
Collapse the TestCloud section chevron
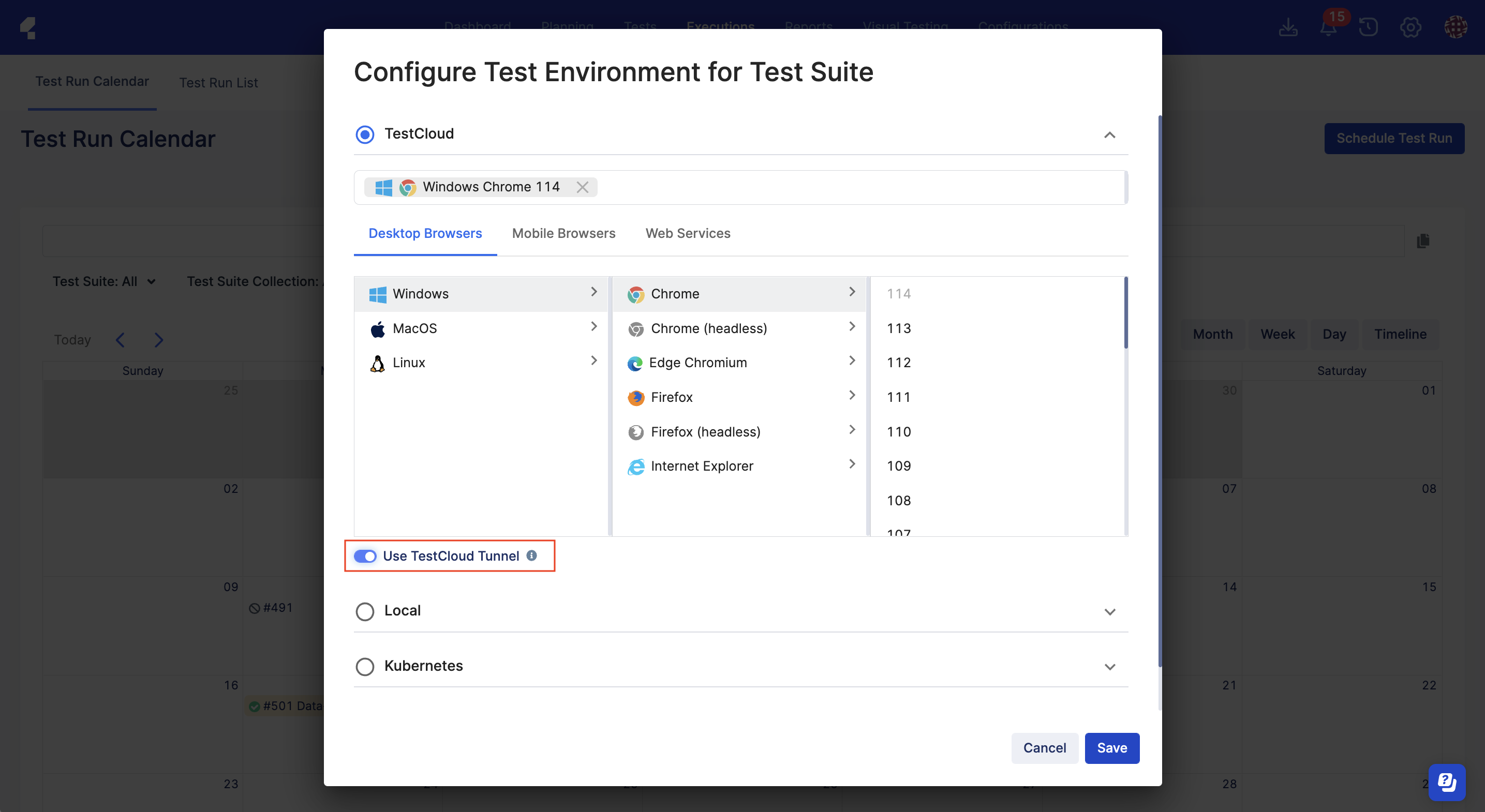(1110, 135)
